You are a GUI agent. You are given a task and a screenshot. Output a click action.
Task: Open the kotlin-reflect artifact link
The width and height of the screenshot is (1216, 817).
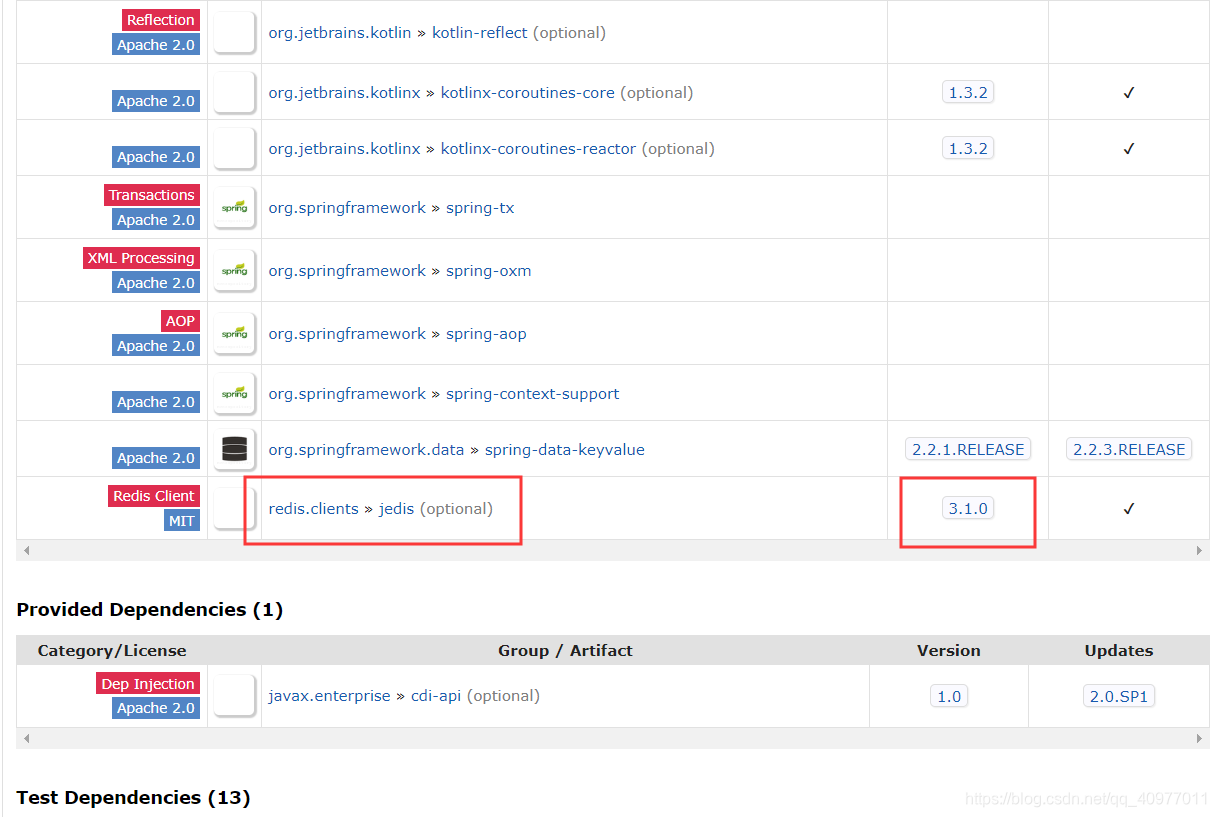(479, 32)
